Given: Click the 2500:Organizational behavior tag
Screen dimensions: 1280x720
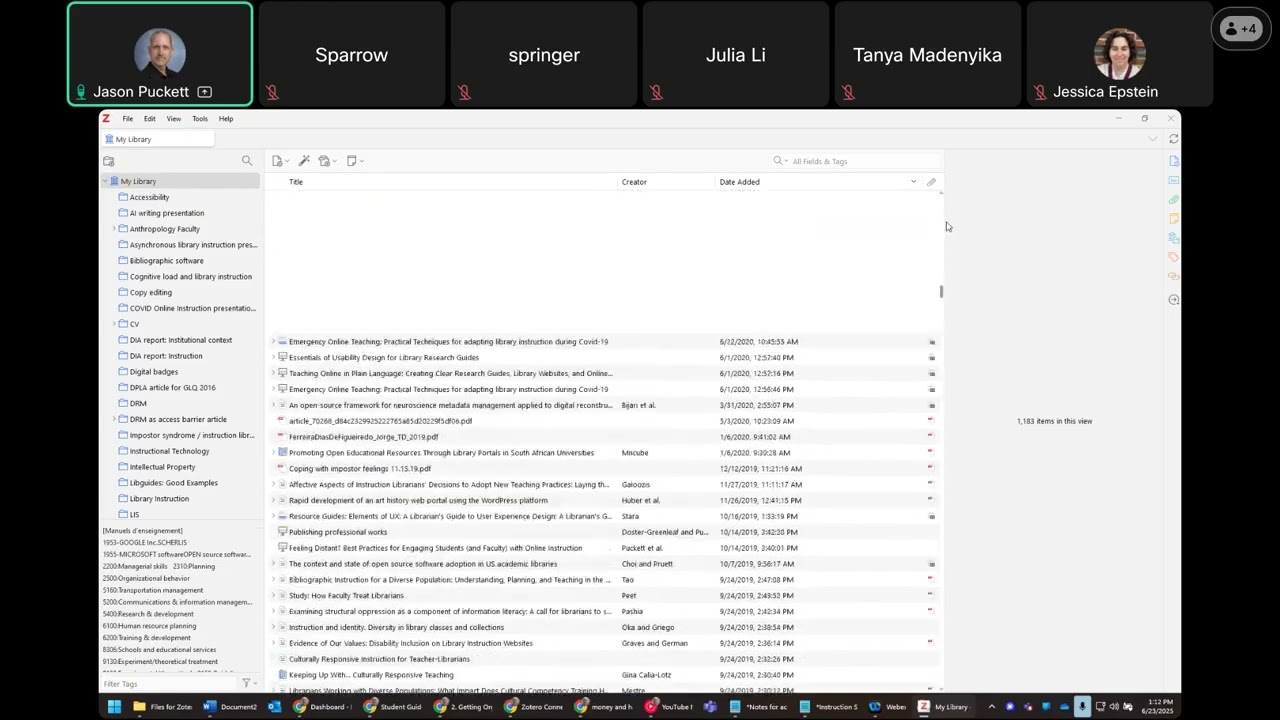Looking at the screenshot, I should [146, 578].
